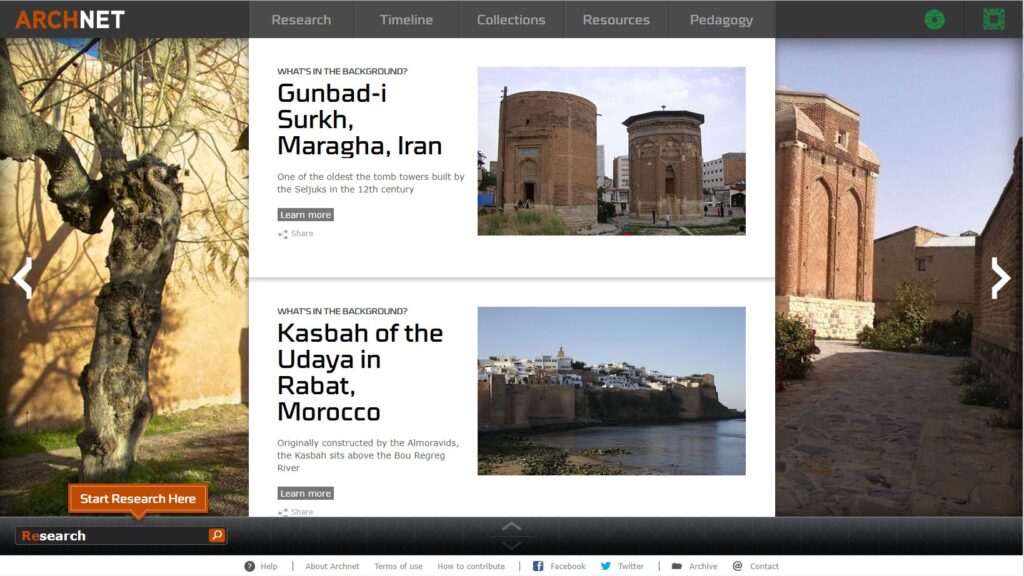Open the Kasbah of the Udaya photo

click(611, 391)
